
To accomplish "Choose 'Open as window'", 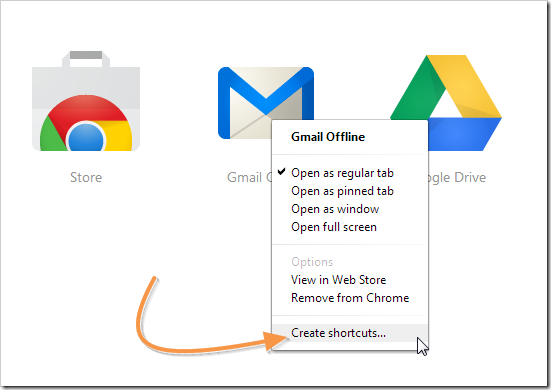I will tap(350, 209).
